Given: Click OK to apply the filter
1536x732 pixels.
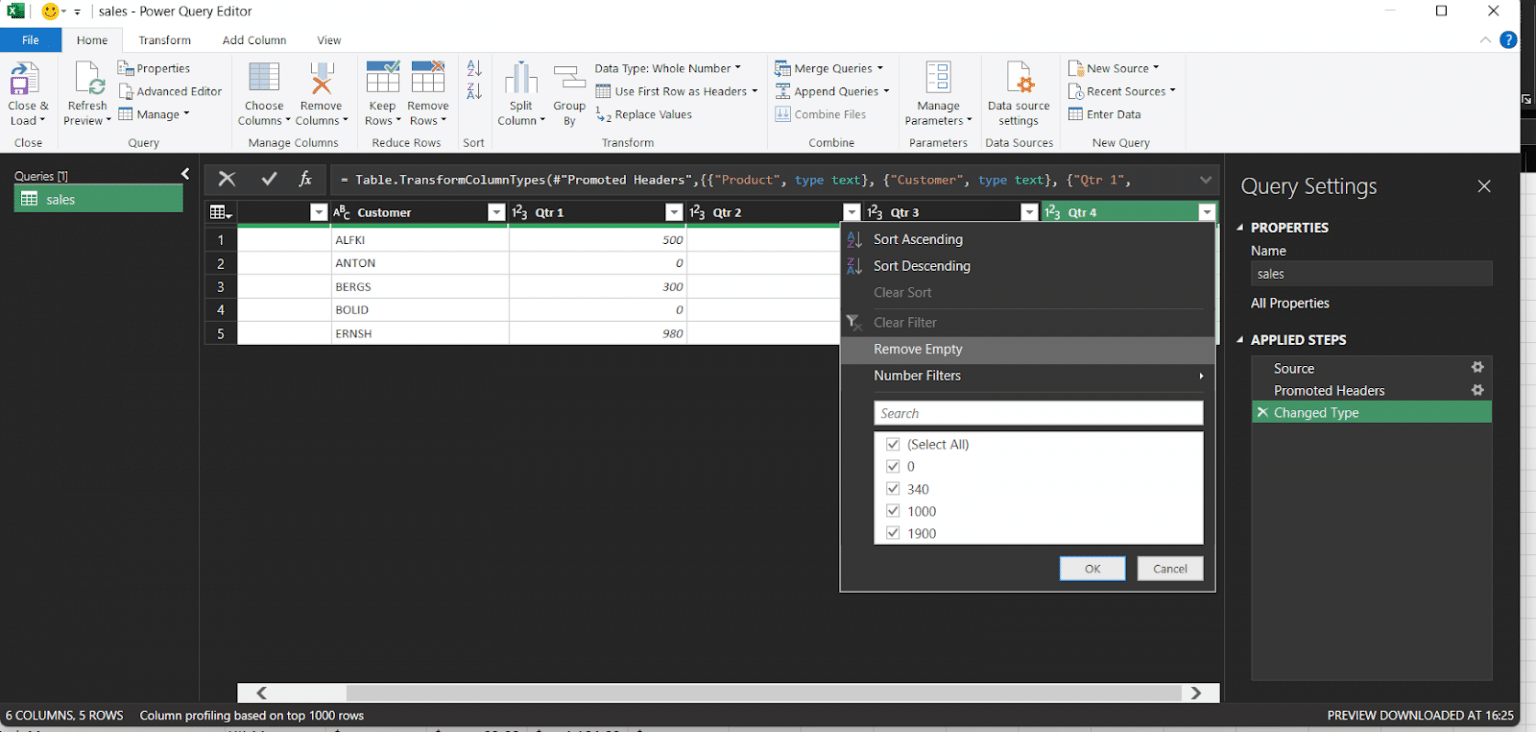Looking at the screenshot, I should (x=1092, y=568).
